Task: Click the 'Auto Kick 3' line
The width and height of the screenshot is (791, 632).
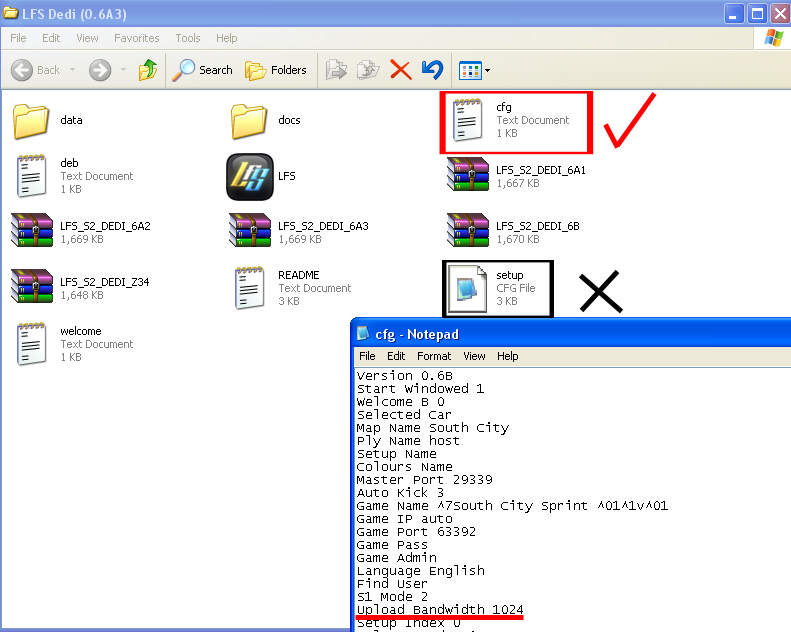Action: pos(400,493)
